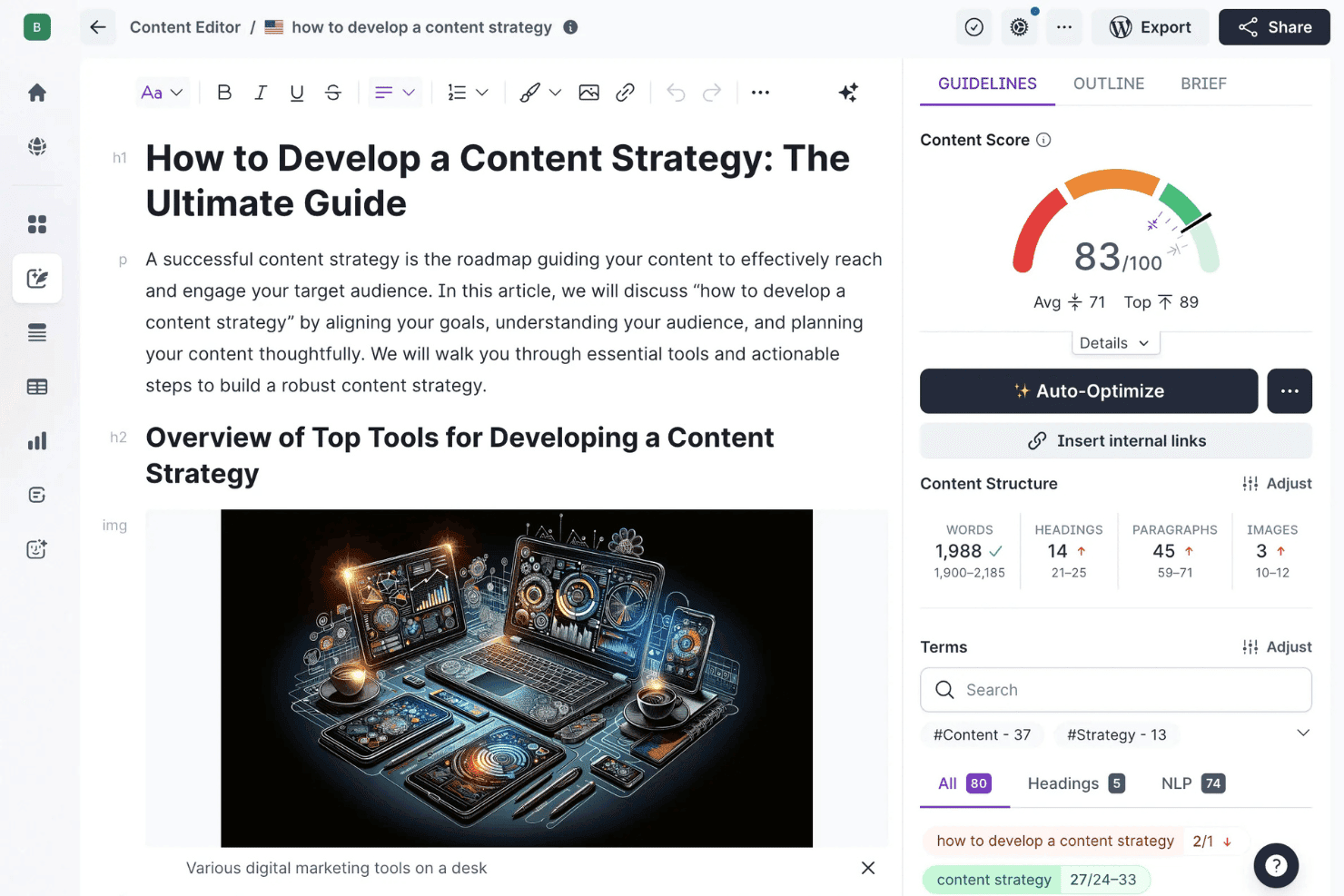Open the settings gear in header

pos(1020,27)
